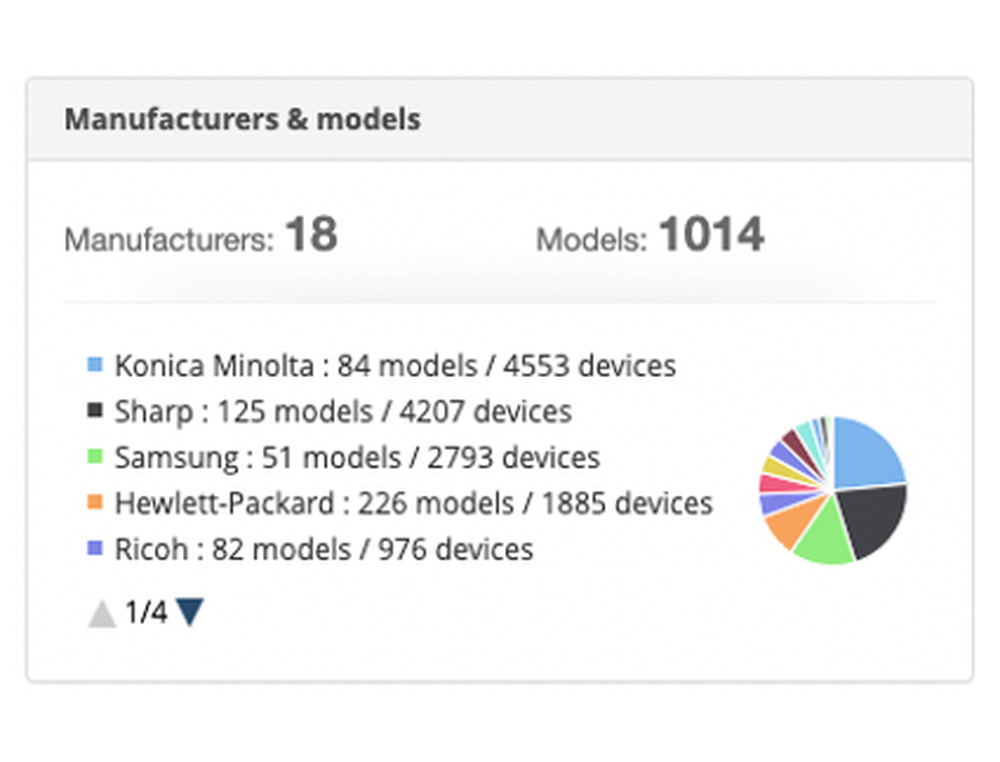Click the Ricoh purple legend square
The width and height of the screenshot is (1000, 762).
point(95,548)
